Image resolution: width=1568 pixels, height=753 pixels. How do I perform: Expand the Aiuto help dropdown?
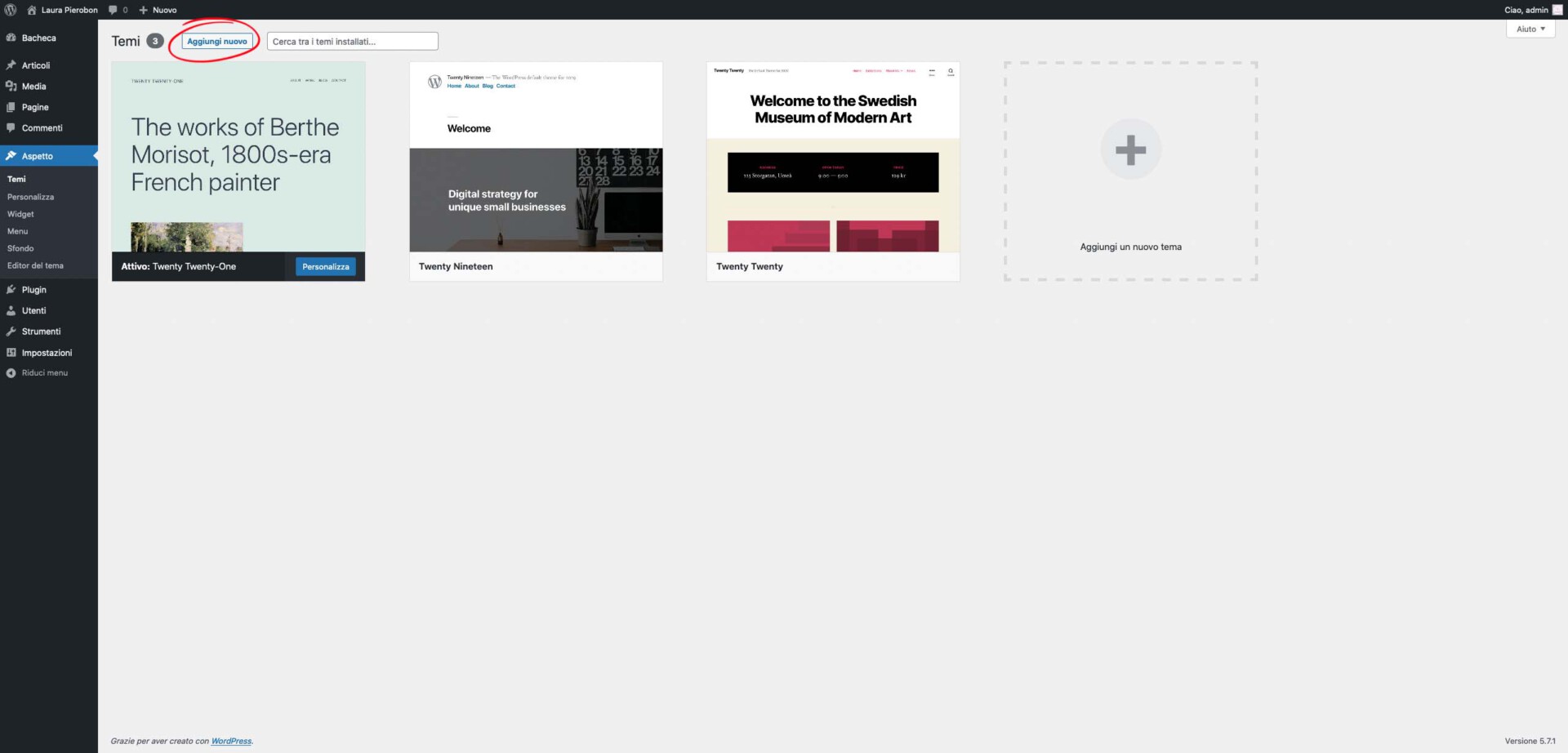1530,29
